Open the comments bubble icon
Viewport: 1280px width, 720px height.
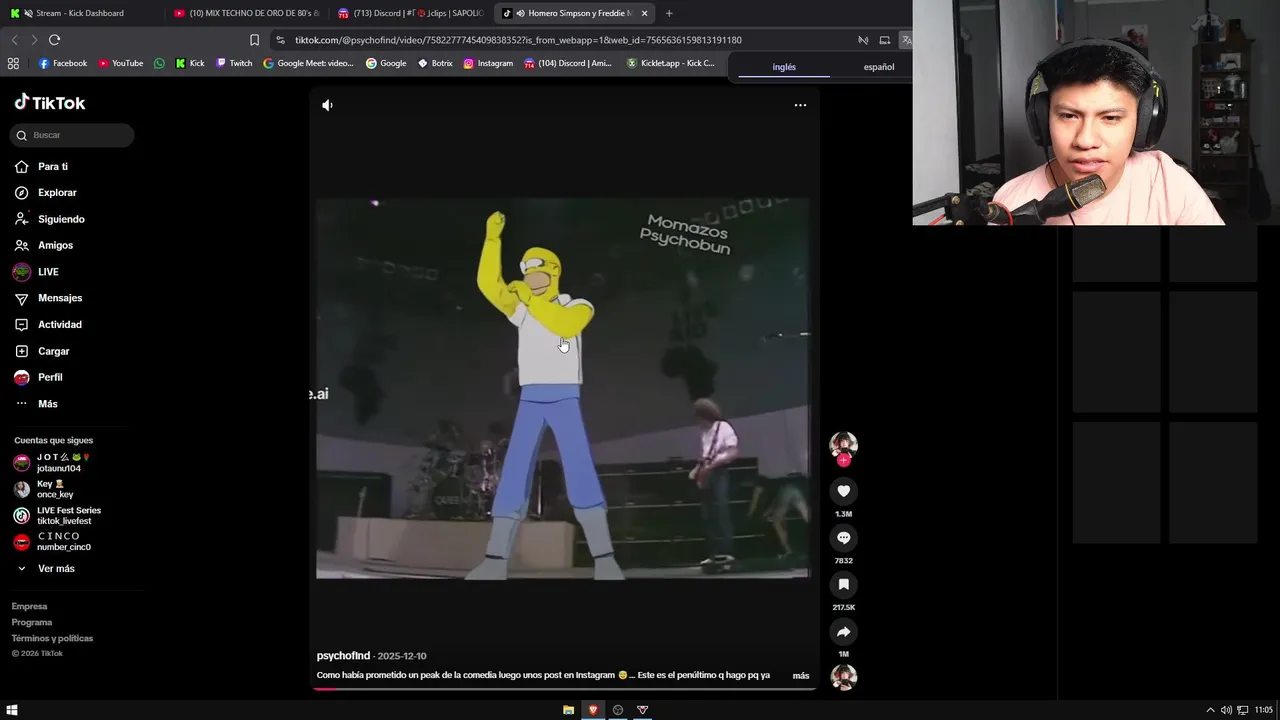pos(843,538)
